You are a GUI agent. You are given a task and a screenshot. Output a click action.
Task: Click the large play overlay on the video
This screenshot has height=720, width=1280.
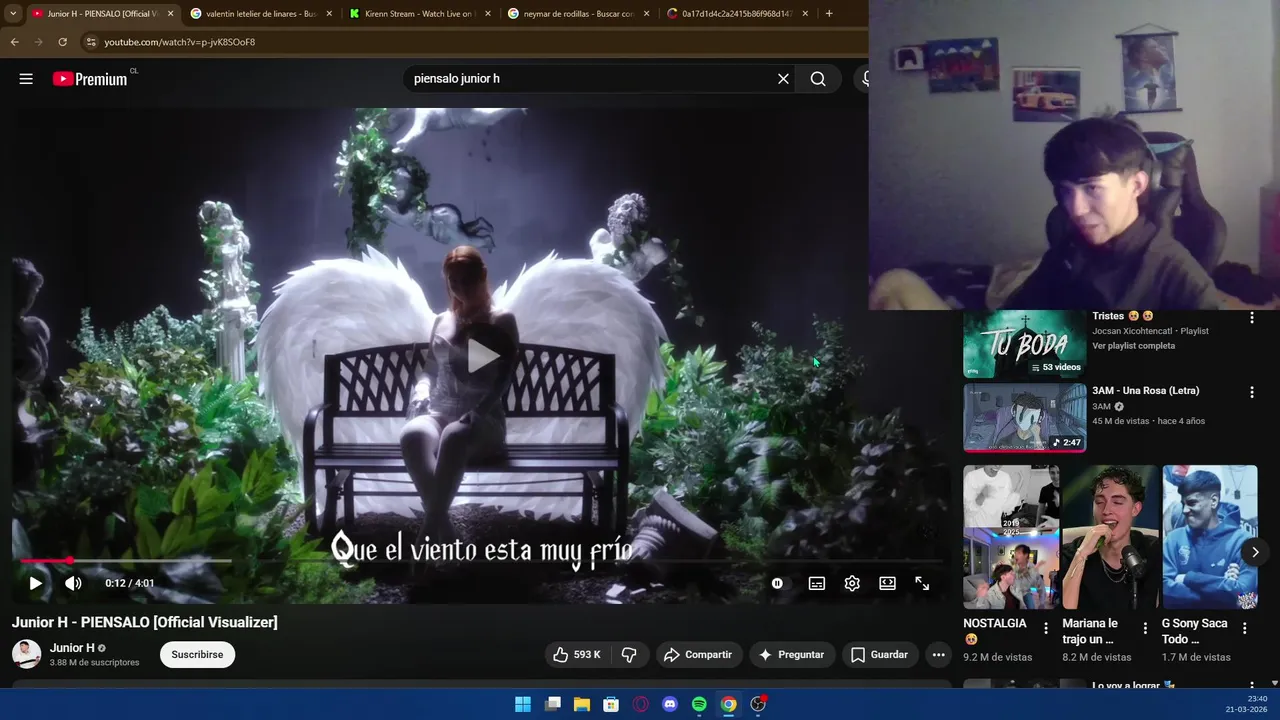pyautogui.click(x=482, y=355)
